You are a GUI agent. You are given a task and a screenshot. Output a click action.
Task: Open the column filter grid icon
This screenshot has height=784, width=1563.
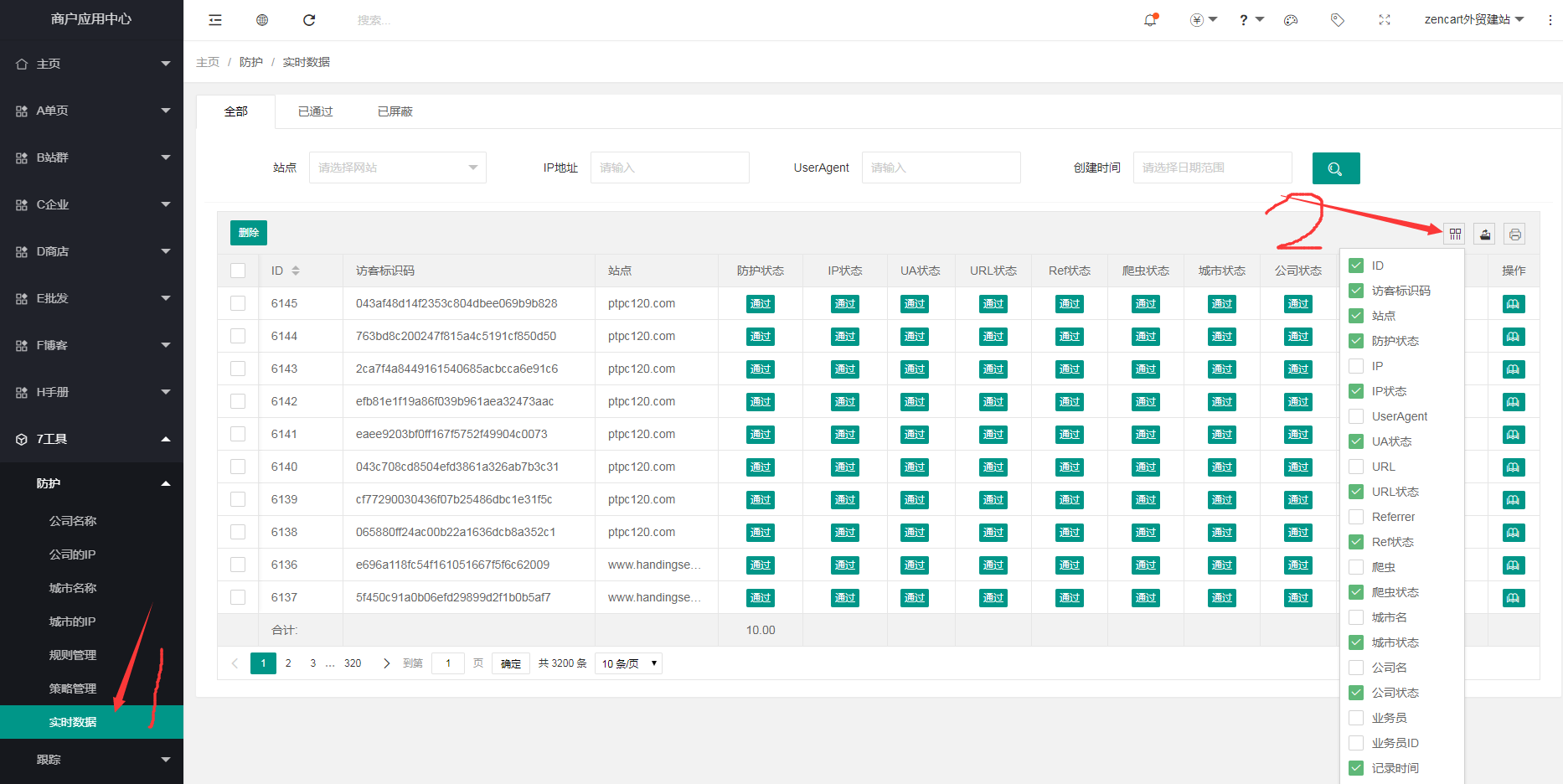click(1455, 235)
